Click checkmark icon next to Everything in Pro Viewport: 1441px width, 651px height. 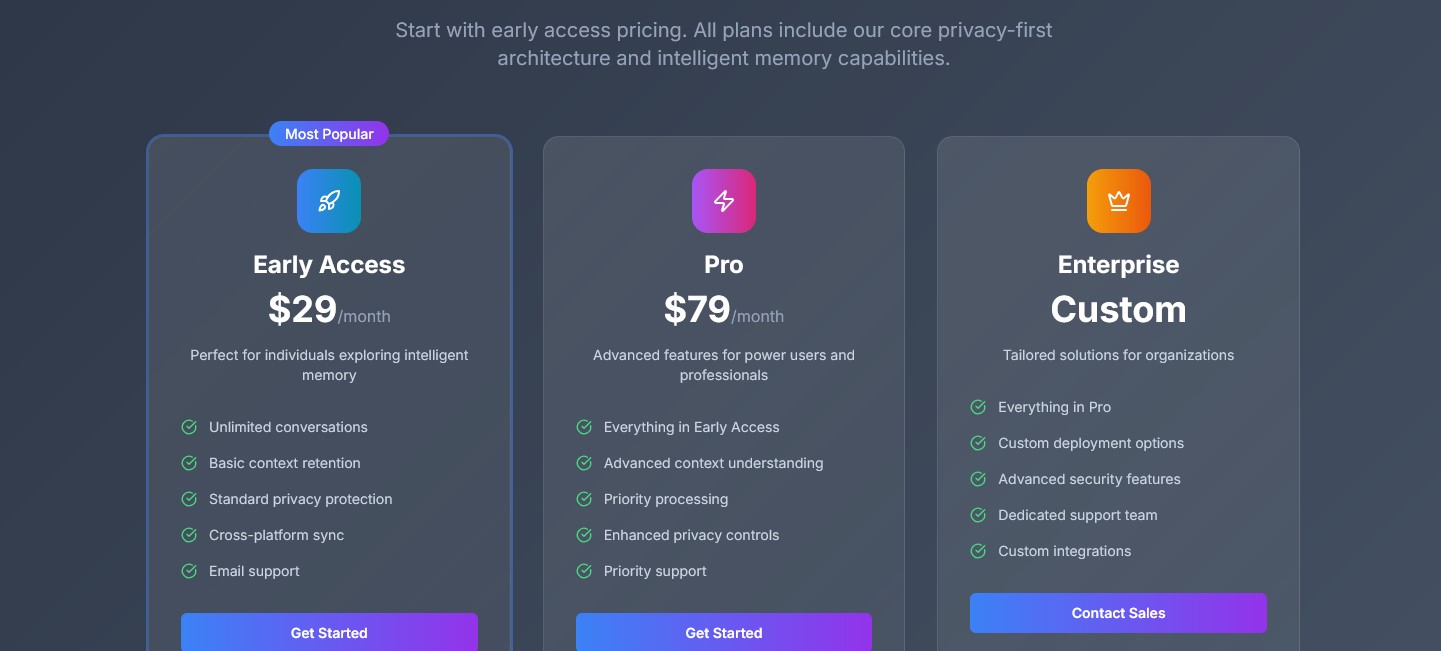click(x=978, y=407)
